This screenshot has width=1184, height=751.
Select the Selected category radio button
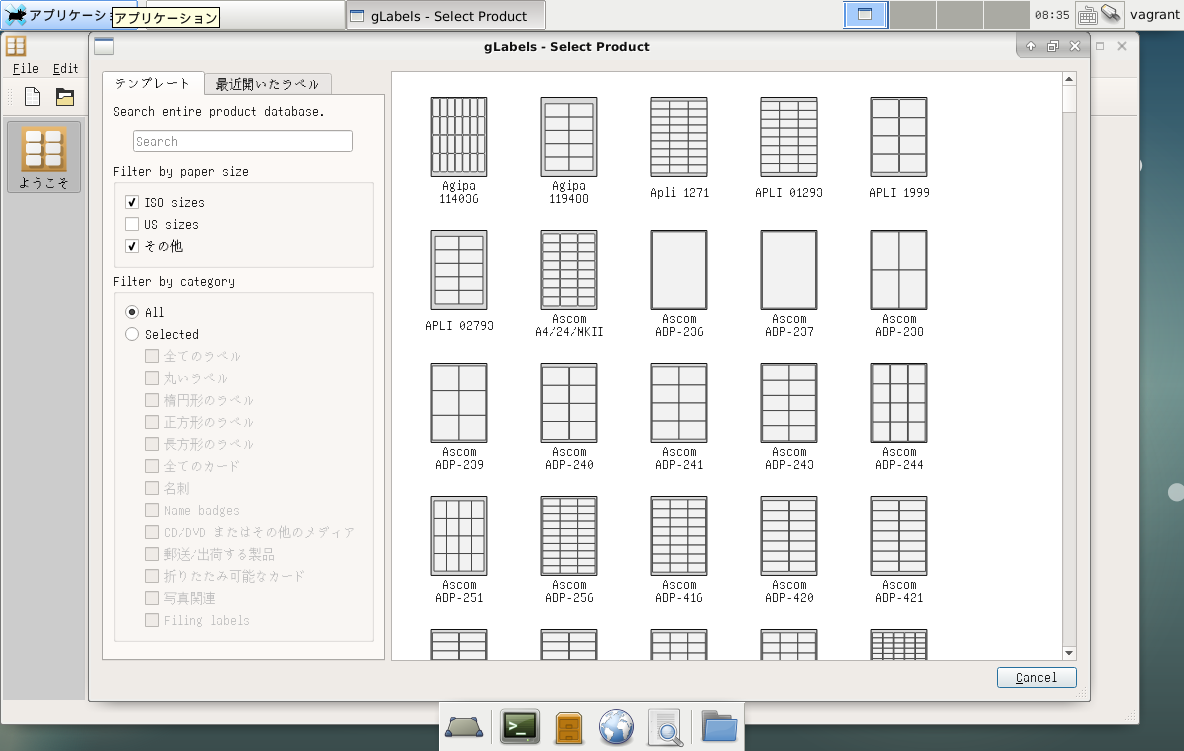click(x=131, y=334)
